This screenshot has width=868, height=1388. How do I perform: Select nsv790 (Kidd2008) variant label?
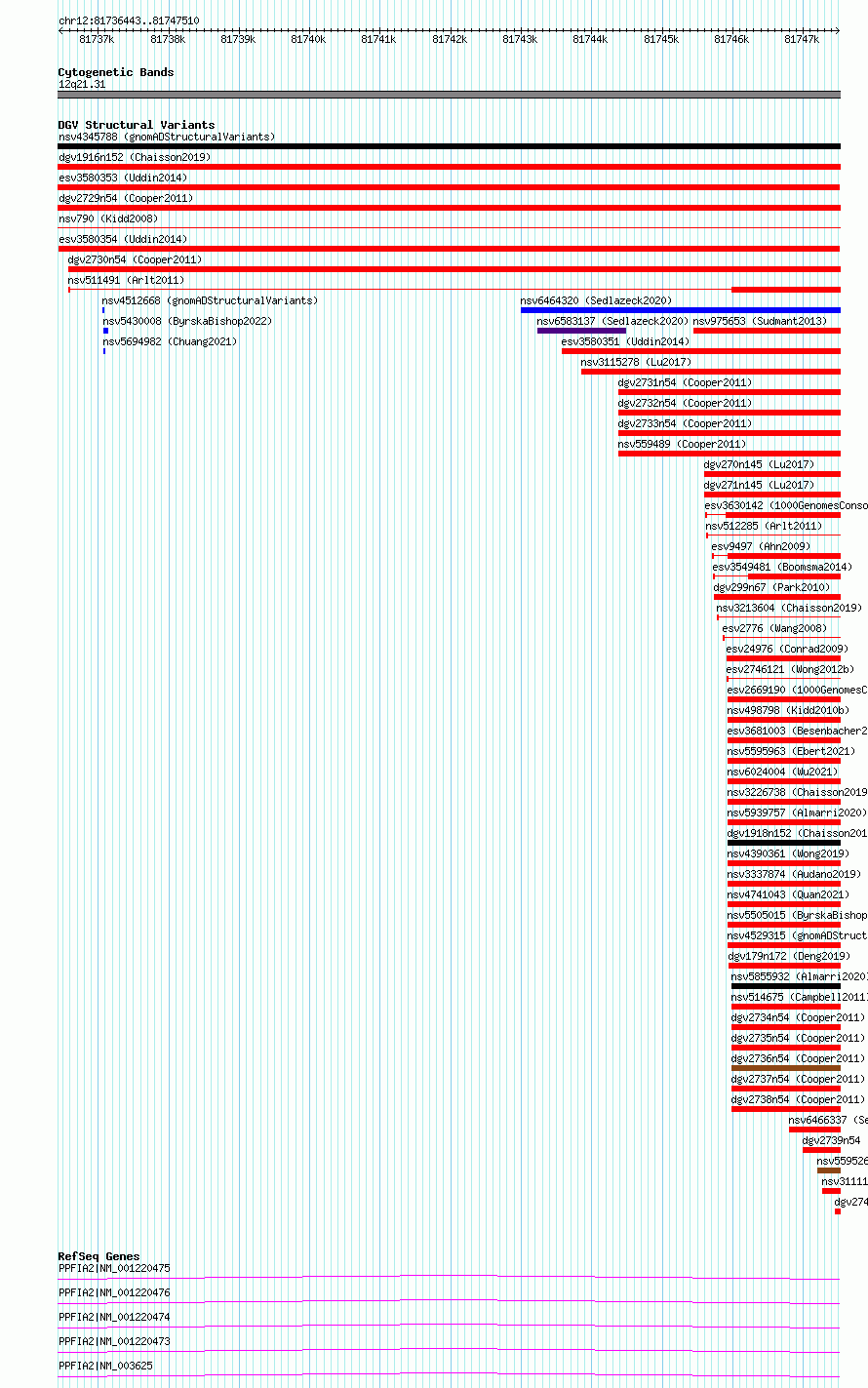click(x=108, y=218)
